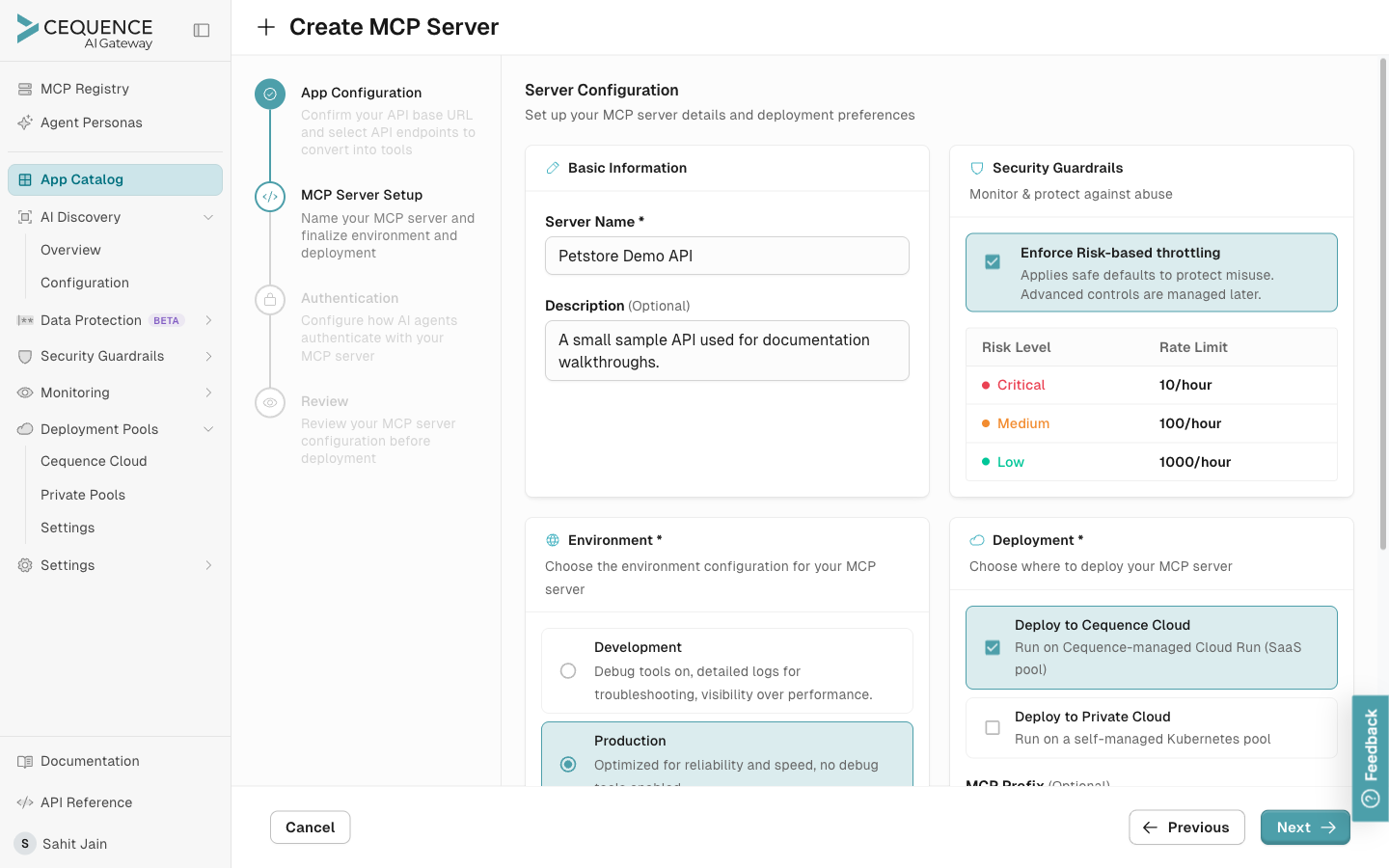Click the App Catalog grid icon
Viewport: 1389px width, 868px height.
[x=25, y=179]
